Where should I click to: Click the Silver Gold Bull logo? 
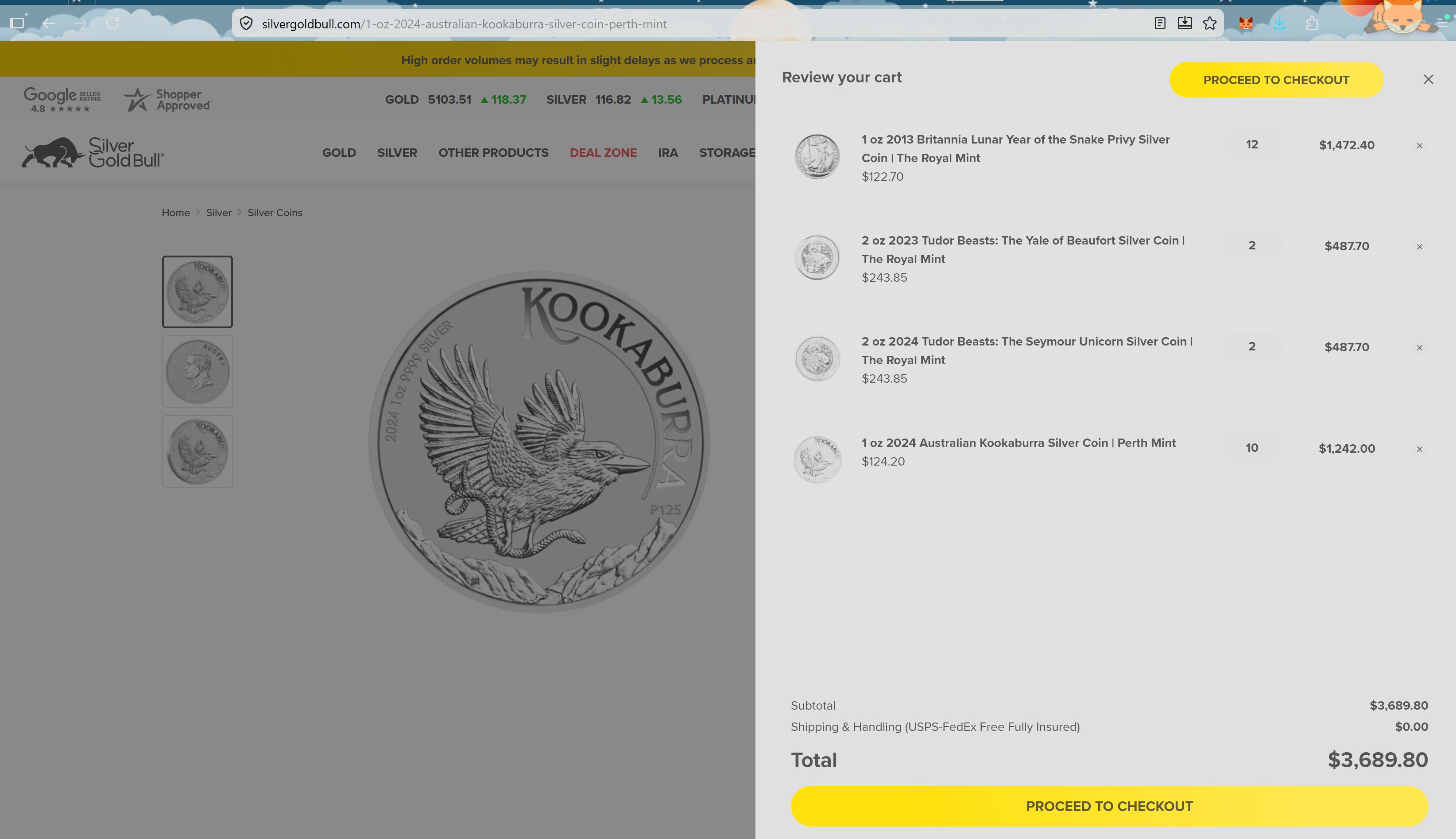[93, 153]
